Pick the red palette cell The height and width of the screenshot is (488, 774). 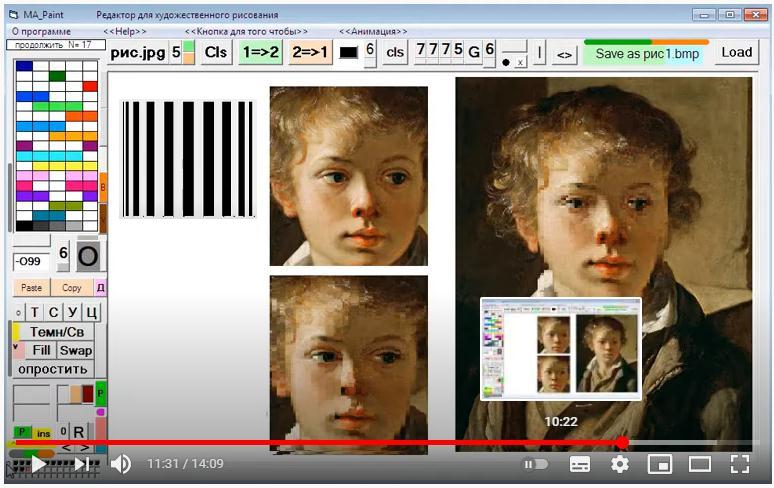(90, 86)
